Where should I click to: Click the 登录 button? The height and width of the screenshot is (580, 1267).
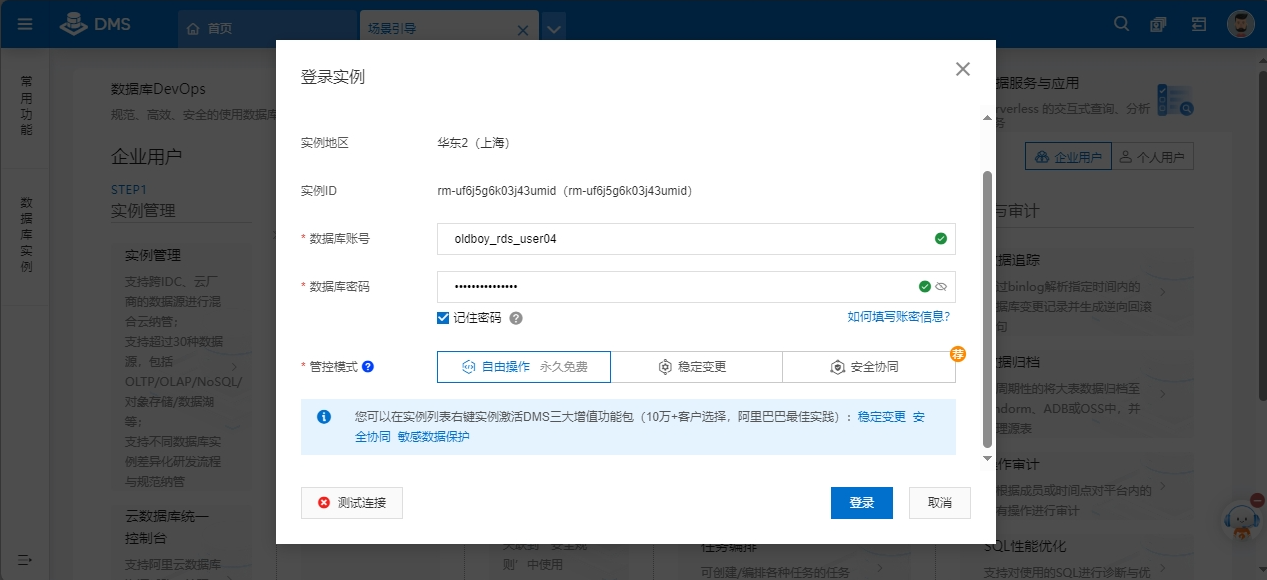coord(861,503)
